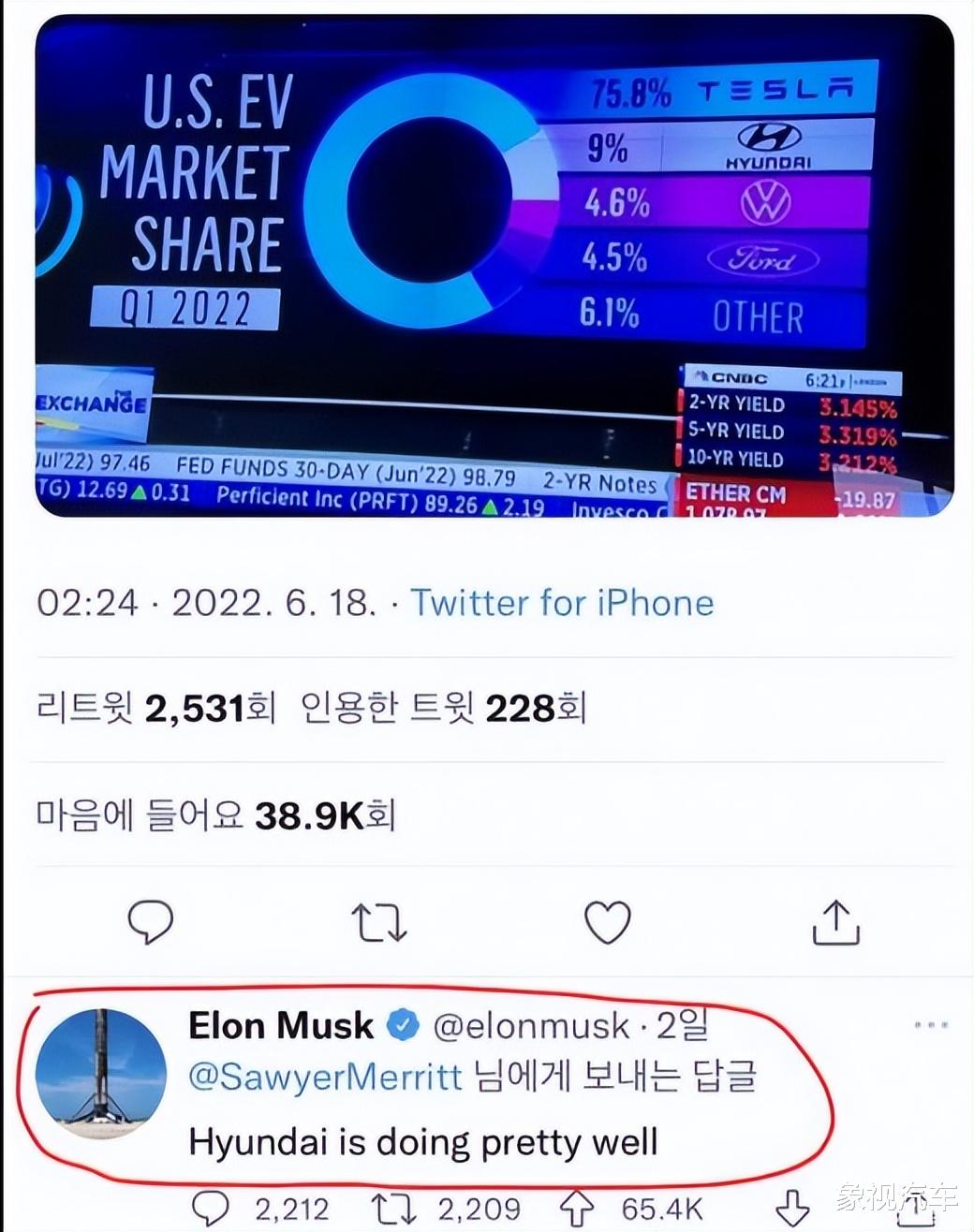Click the verified blue checkmark next to Elon Musk
974x1232 pixels.
[x=403, y=1026]
